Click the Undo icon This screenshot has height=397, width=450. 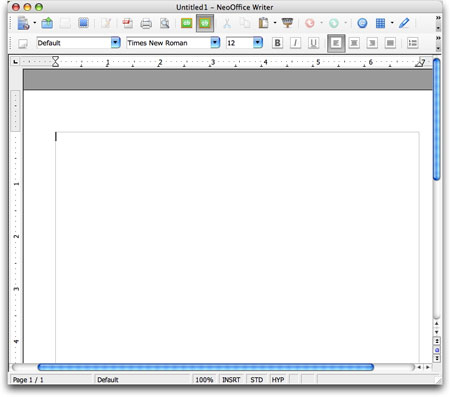[310, 23]
